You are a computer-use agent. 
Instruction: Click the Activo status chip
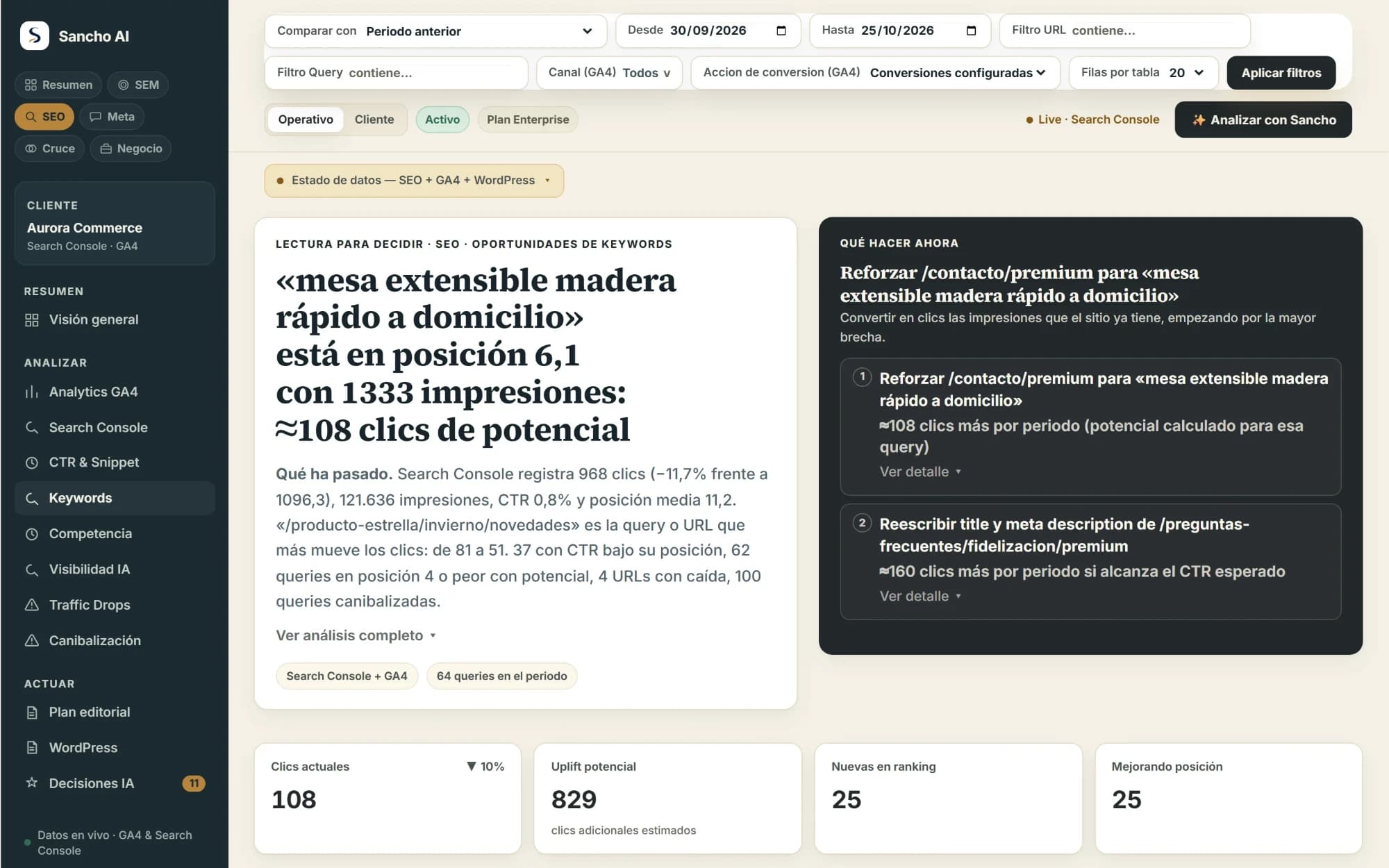pos(442,119)
